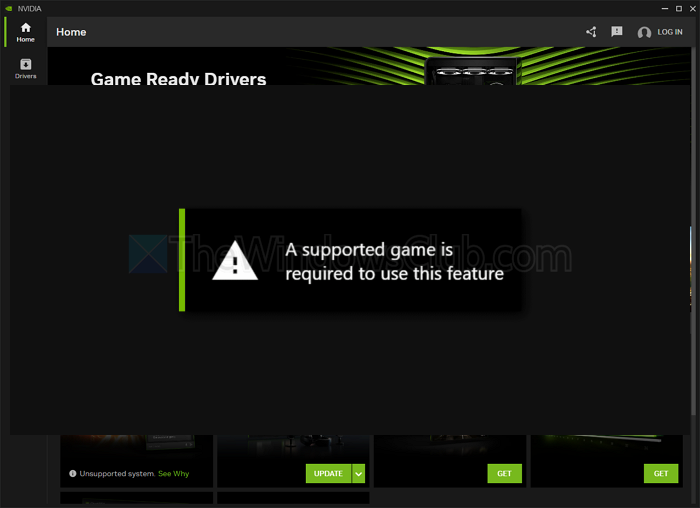
Task: Click the Unsupported system text
Action: click(117, 474)
